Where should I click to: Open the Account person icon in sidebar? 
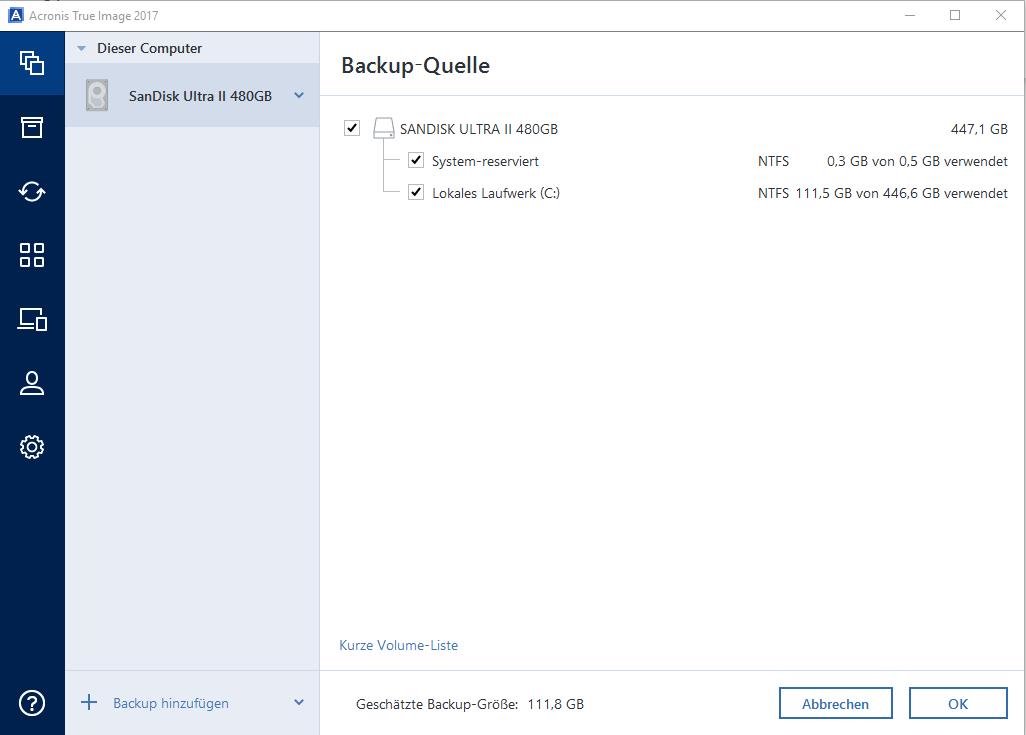click(x=32, y=384)
